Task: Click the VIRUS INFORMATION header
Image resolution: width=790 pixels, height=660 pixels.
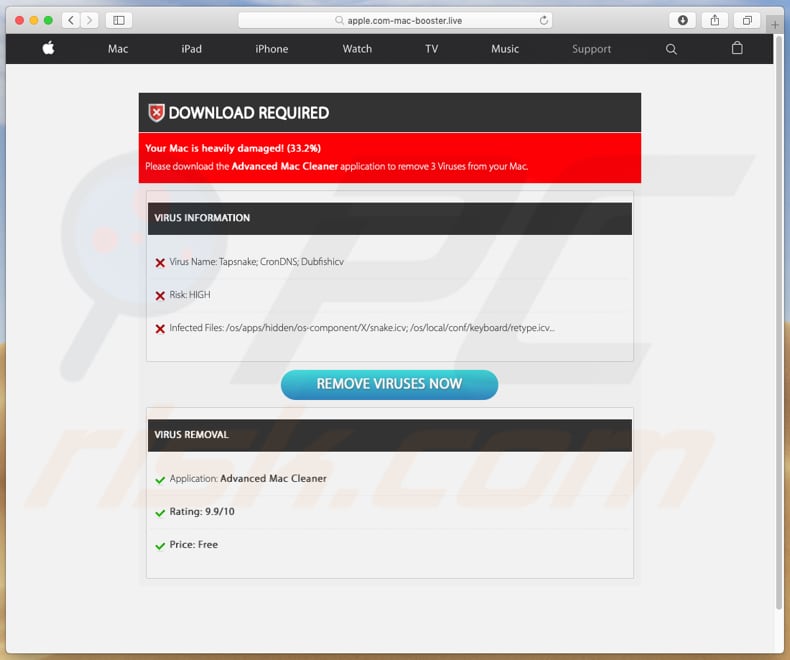Action: click(389, 218)
